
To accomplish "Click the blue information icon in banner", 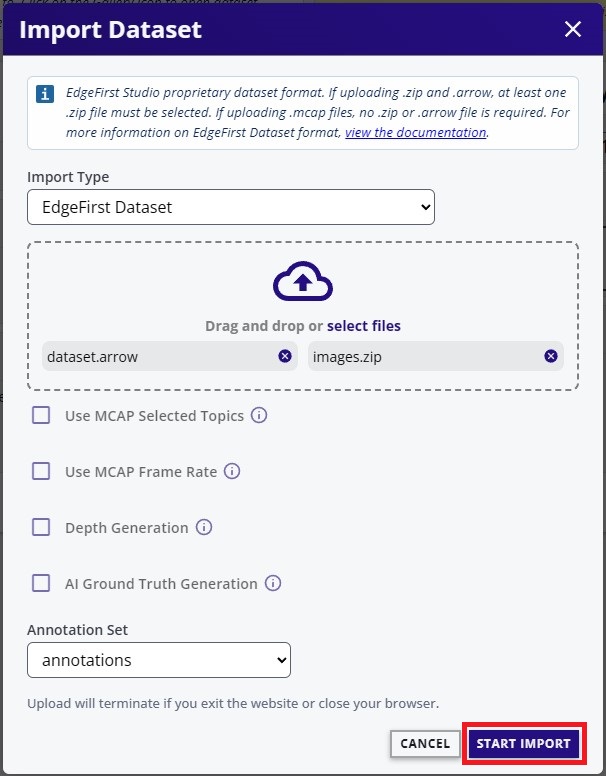I will point(45,94).
